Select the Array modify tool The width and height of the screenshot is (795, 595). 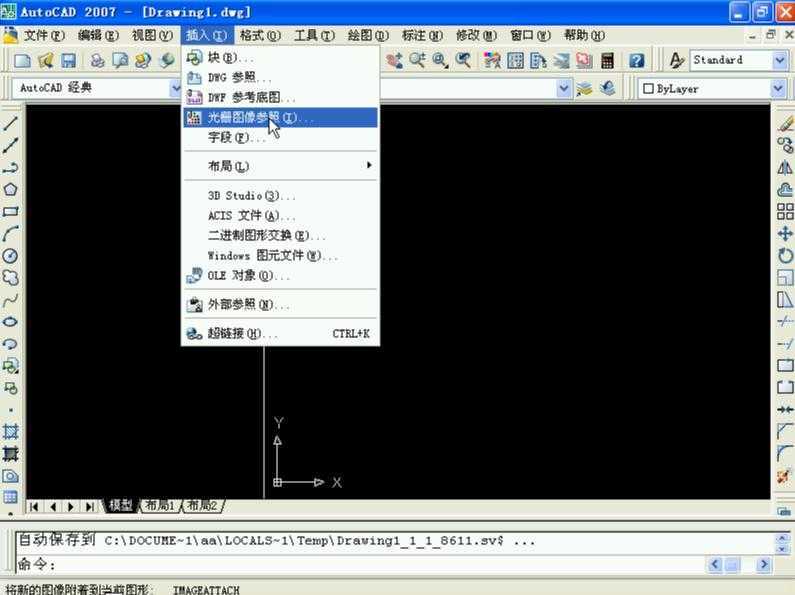(x=785, y=211)
